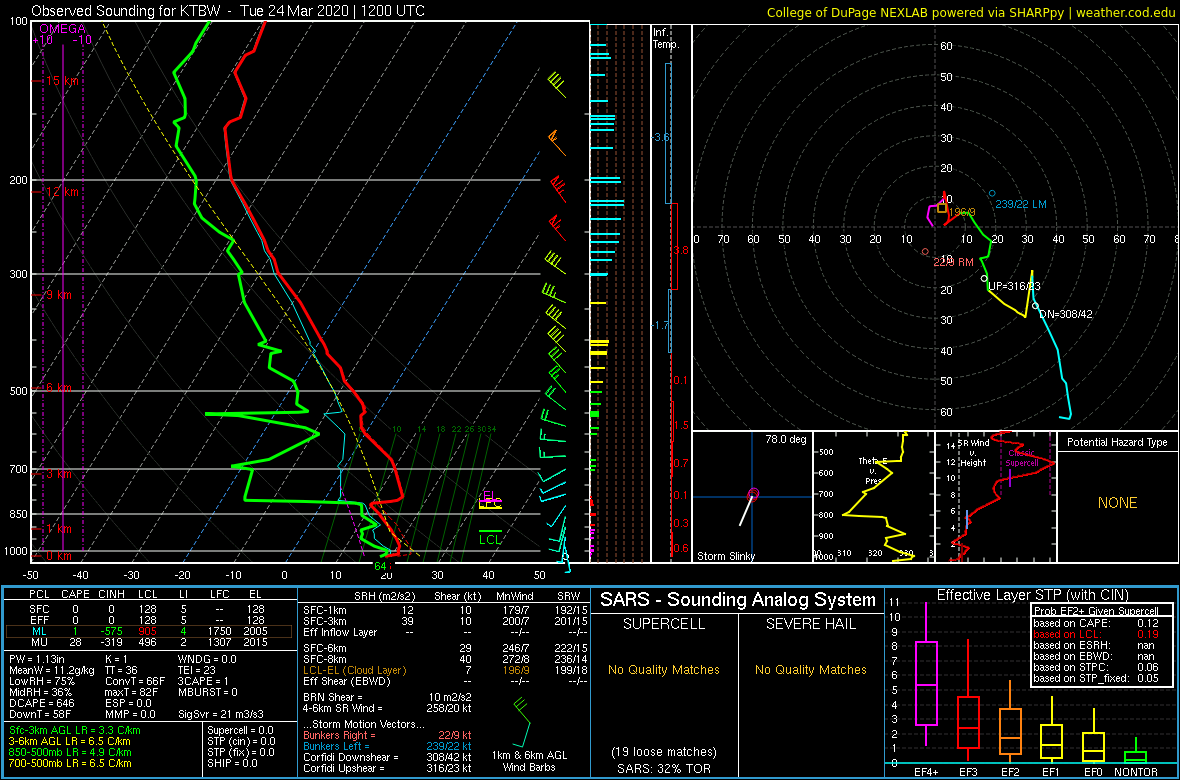Click the Classic Supercell label
Screen dimensions: 1180x780
tap(1023, 459)
